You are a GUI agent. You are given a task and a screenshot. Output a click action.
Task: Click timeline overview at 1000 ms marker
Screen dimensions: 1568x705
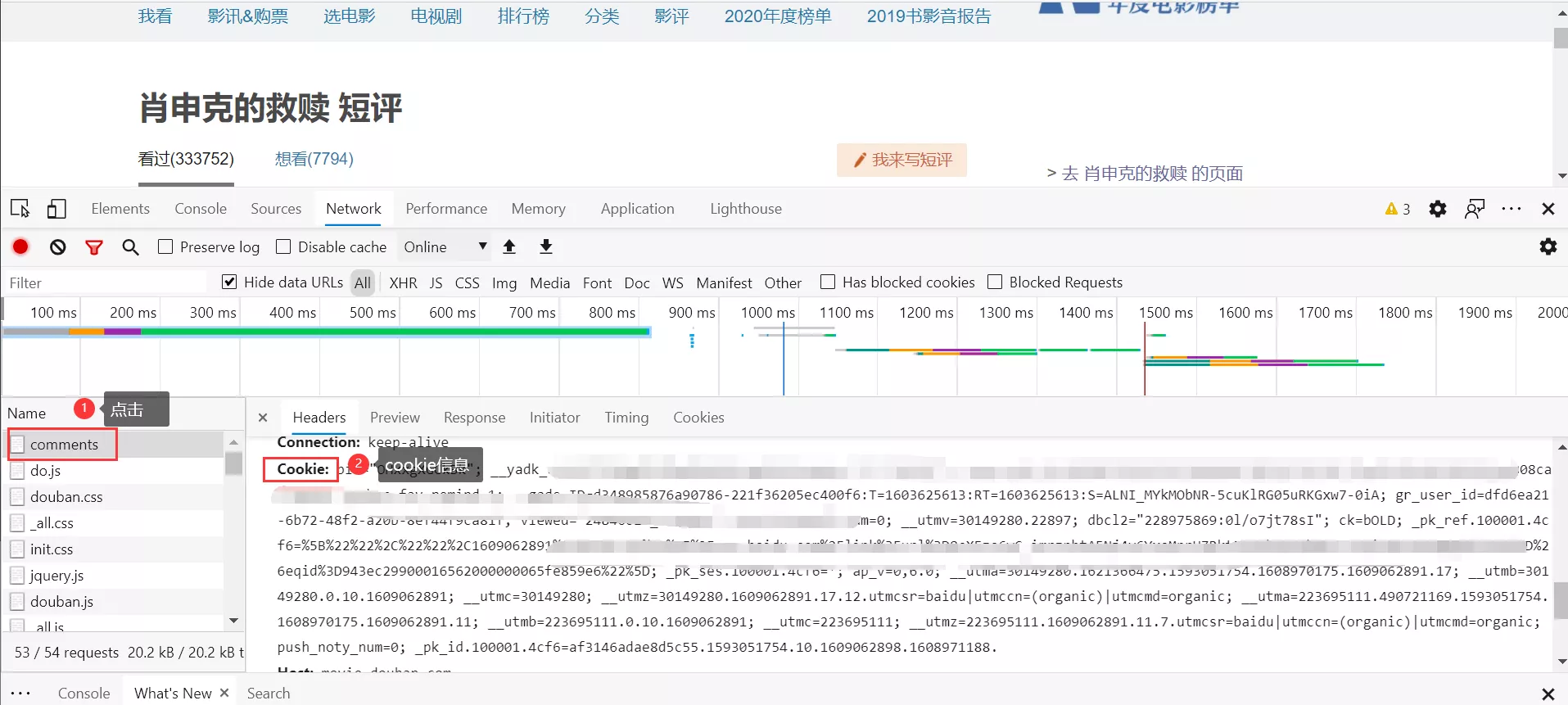(768, 313)
